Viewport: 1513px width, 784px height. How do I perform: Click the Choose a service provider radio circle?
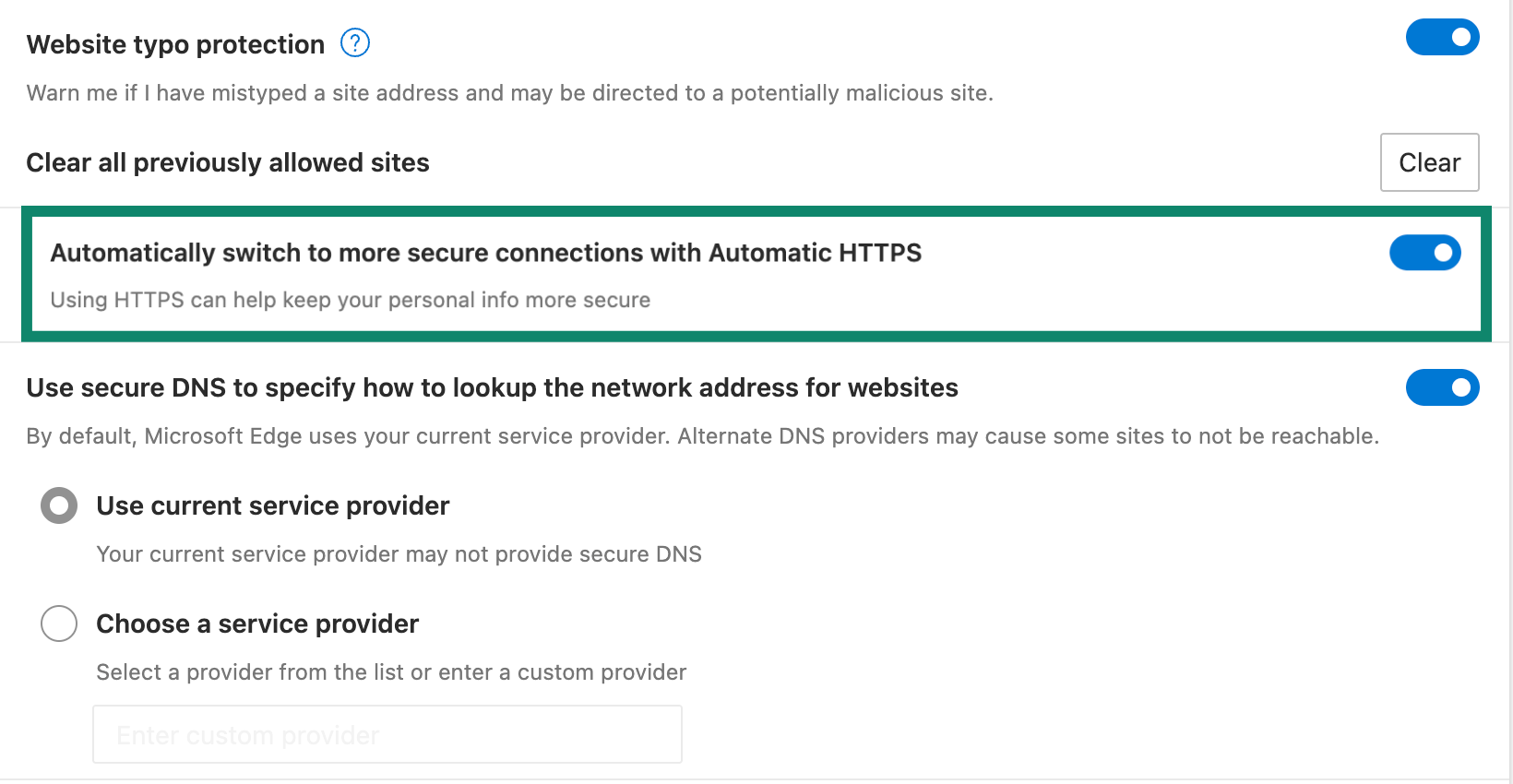[x=58, y=624]
